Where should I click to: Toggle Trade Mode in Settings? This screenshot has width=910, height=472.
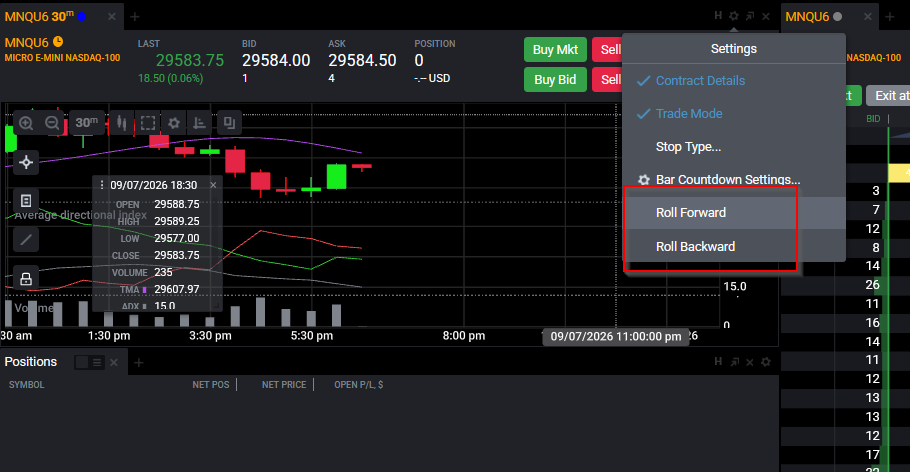734,114
